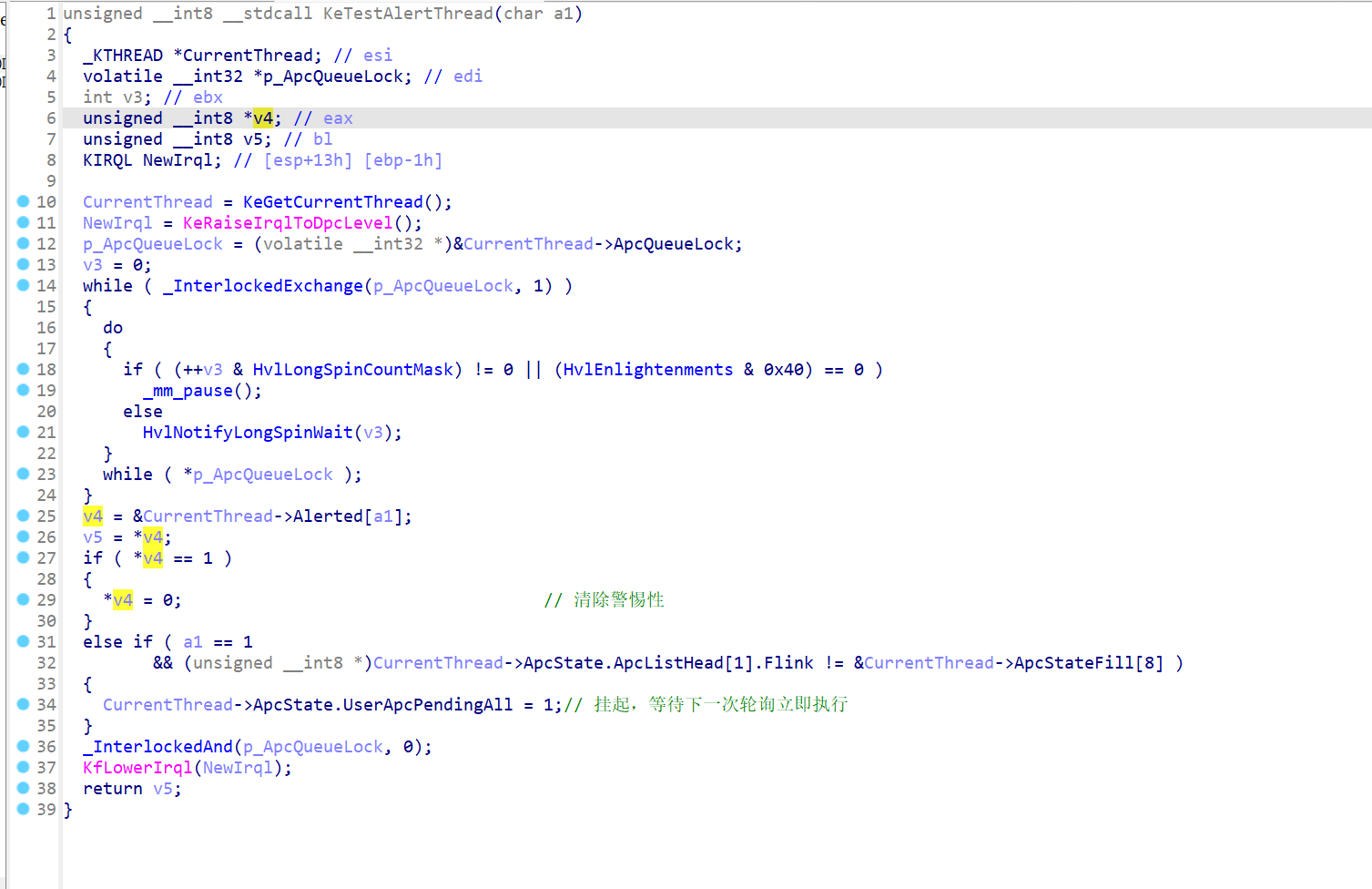1372x889 pixels.
Task: Select the KfLowerIrql call near the end
Action: point(137,767)
